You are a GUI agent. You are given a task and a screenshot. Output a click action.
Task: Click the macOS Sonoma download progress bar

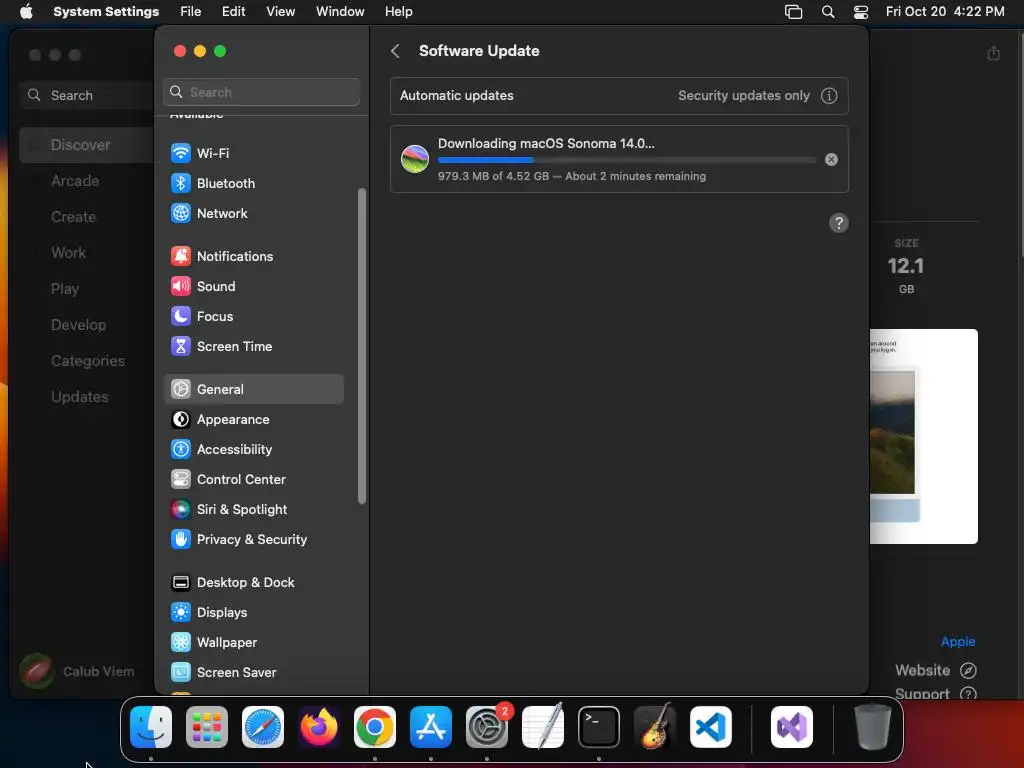[626, 160]
